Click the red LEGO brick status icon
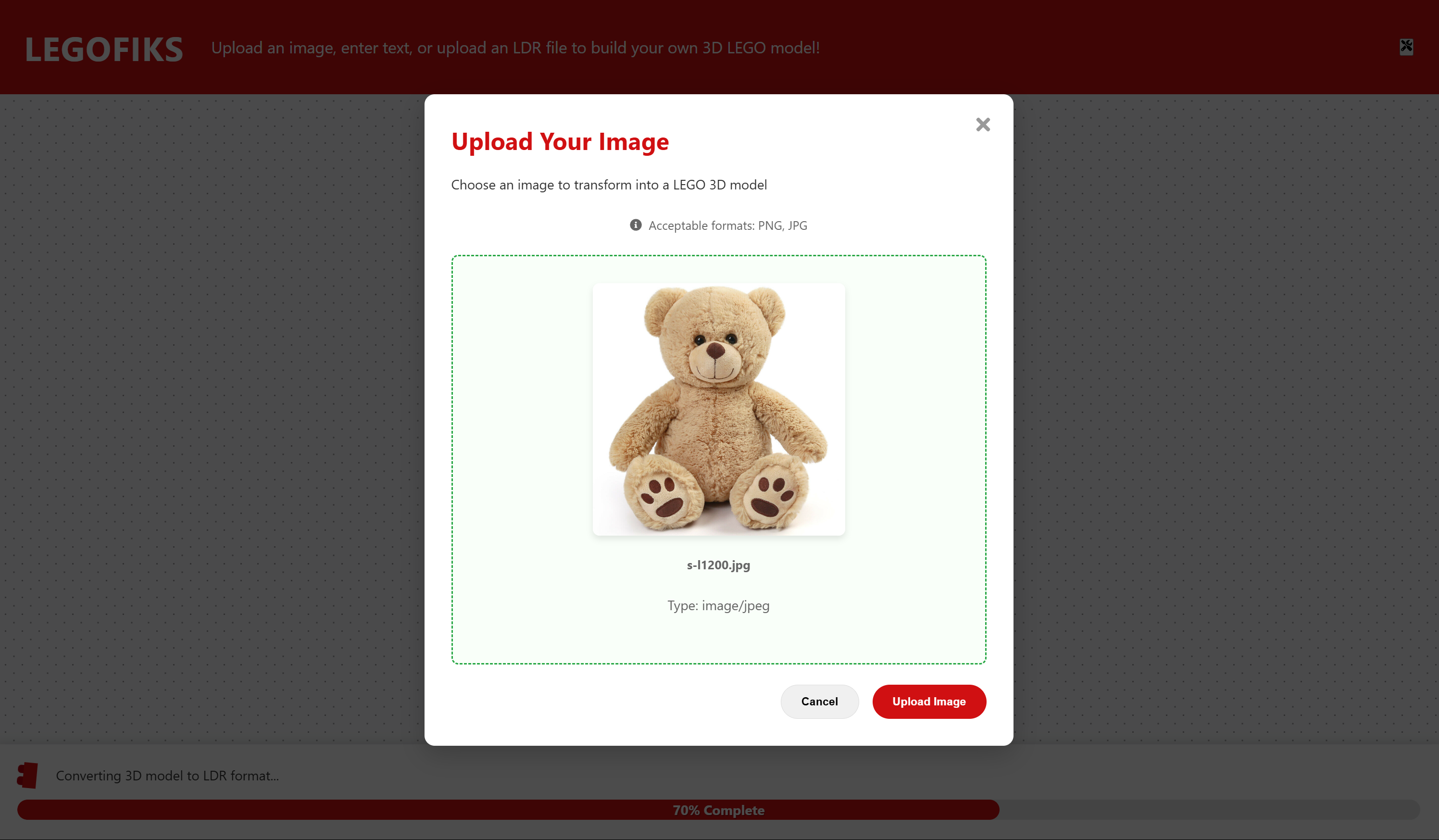 [x=27, y=775]
